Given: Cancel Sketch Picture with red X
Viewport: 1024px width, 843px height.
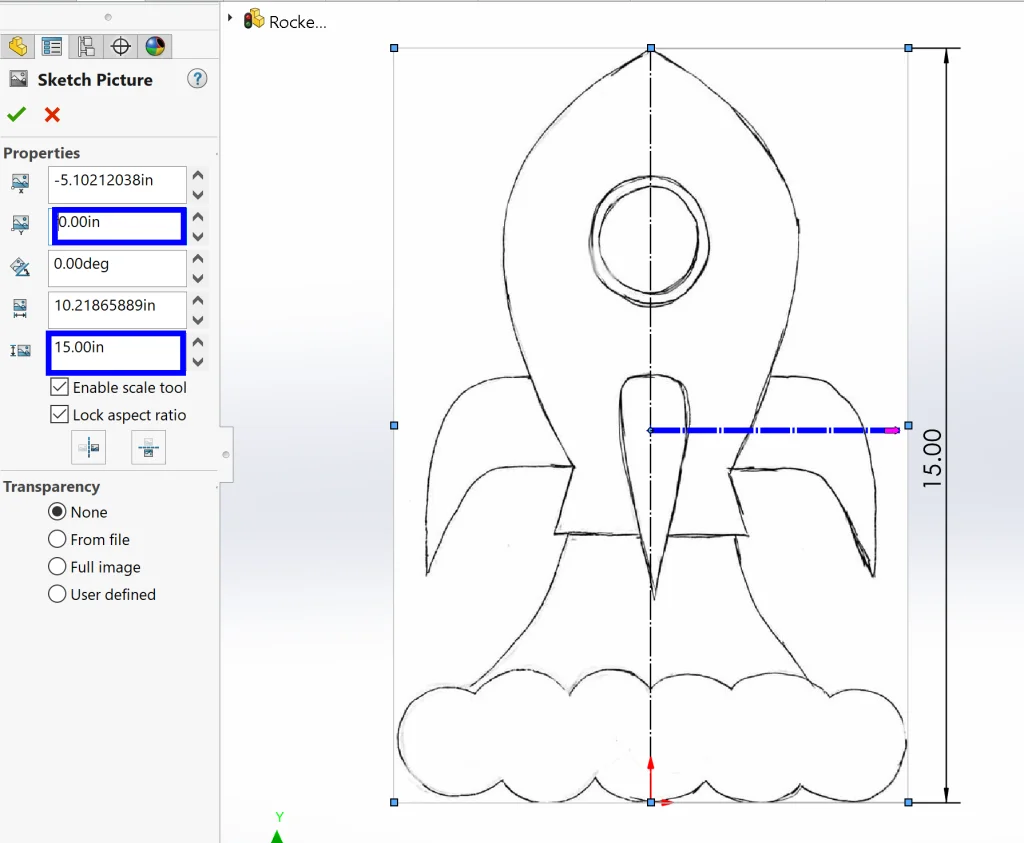Looking at the screenshot, I should pyautogui.click(x=52, y=114).
